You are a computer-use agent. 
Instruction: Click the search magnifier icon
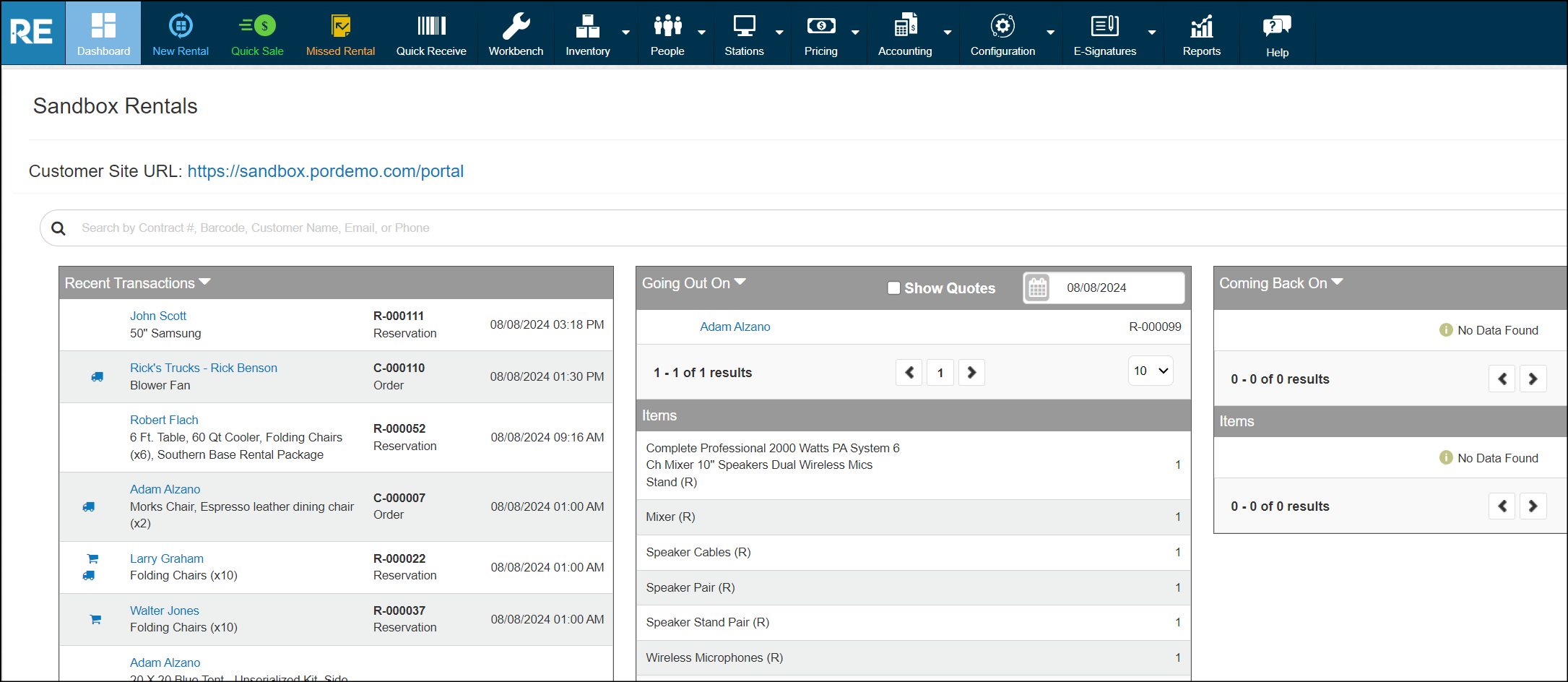[x=59, y=228]
